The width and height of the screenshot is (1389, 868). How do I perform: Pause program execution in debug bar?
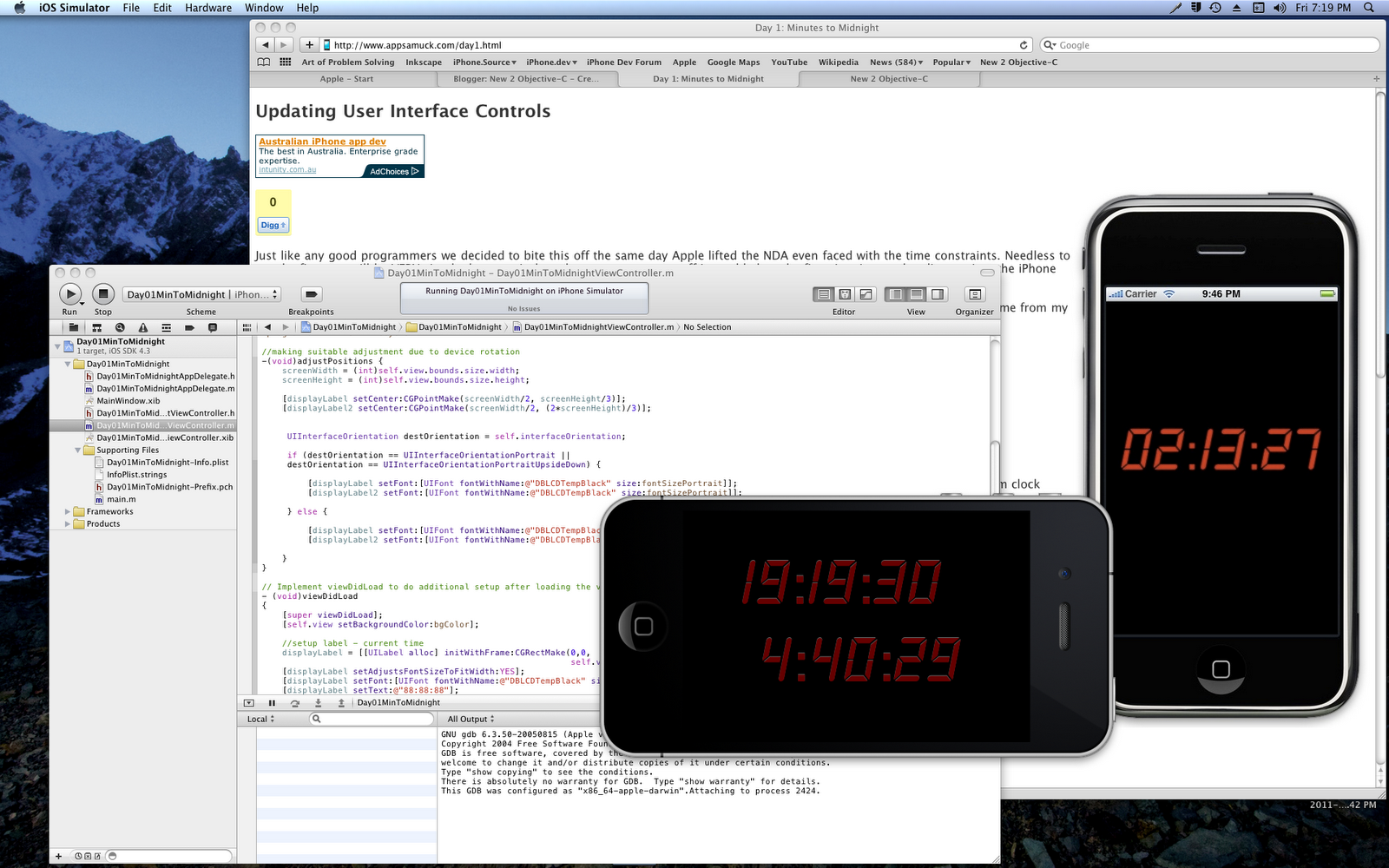point(272,703)
